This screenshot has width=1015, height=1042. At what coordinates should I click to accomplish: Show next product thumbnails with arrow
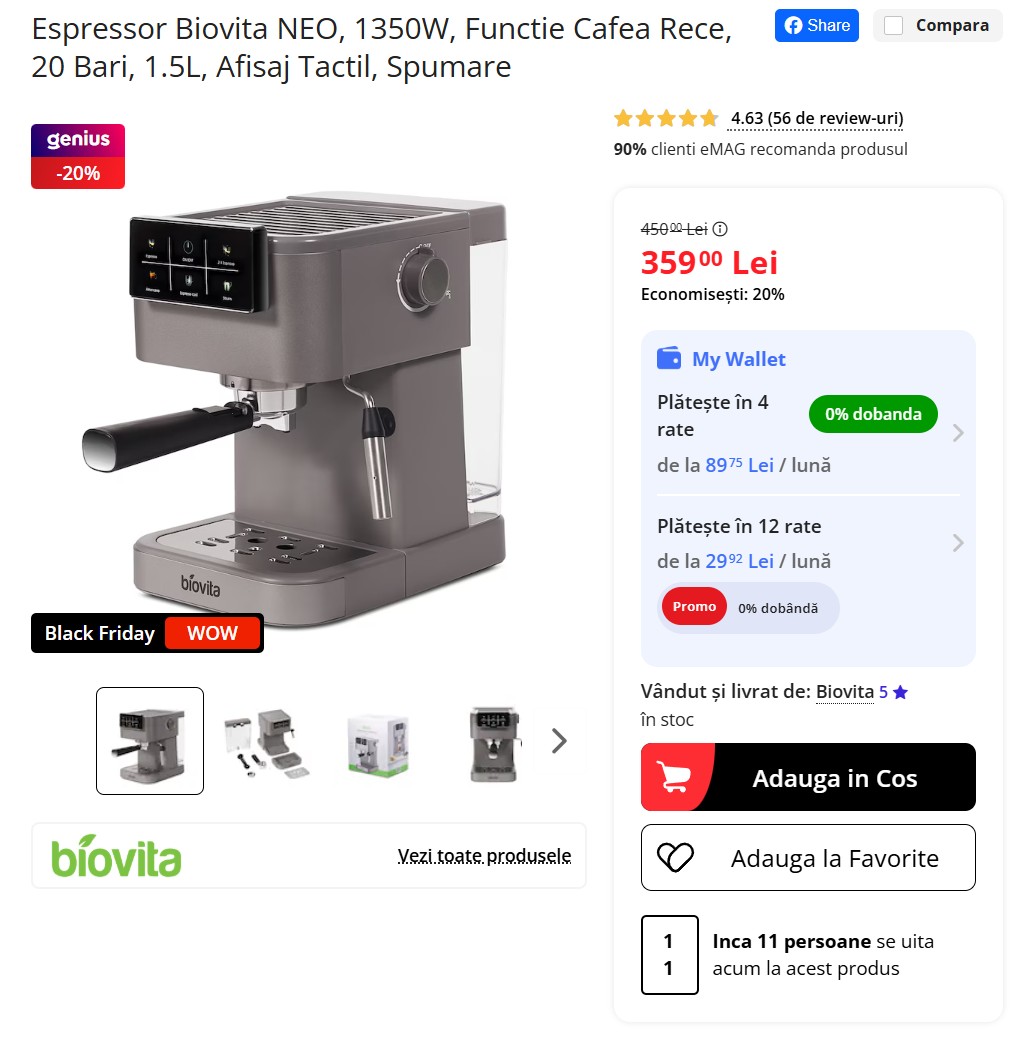click(x=559, y=741)
